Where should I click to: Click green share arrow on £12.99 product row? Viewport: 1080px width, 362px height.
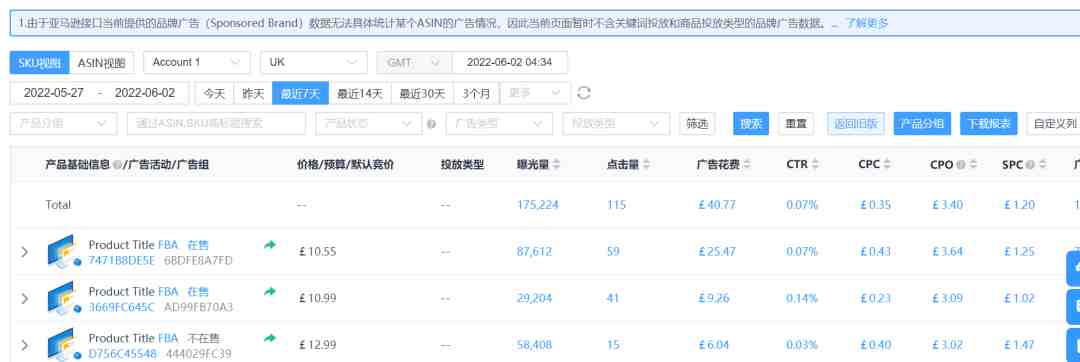point(270,338)
